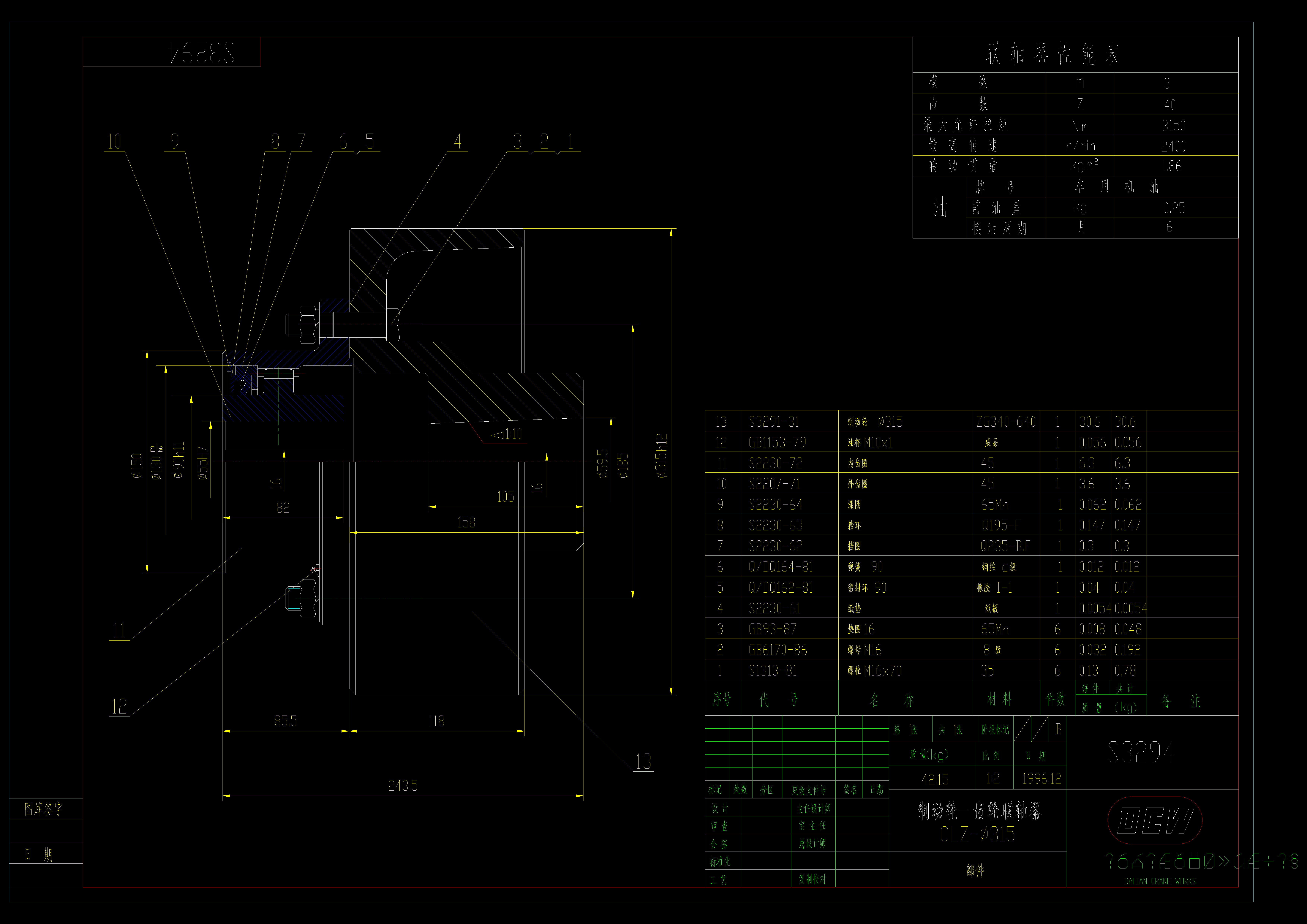
Task: Select the 复制校对 signature label
Action: coord(812,879)
